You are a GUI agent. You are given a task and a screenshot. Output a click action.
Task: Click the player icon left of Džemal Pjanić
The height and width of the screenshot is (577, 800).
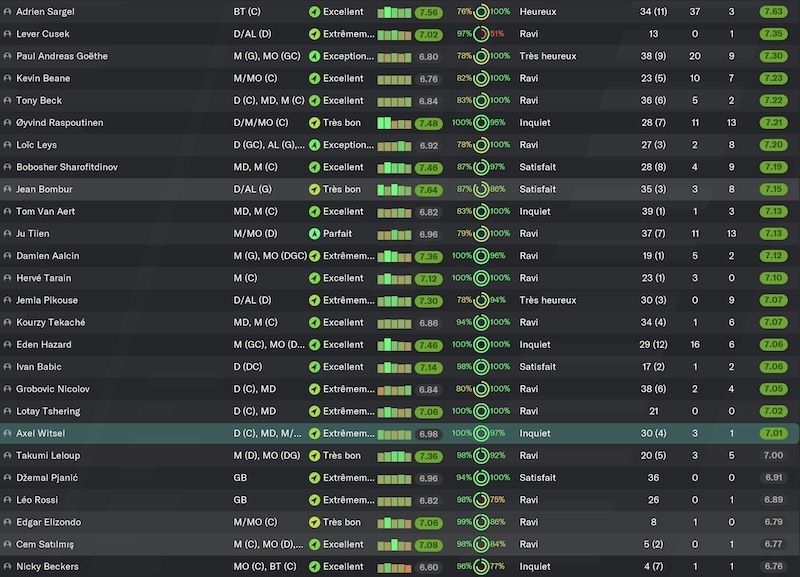pos(7,478)
